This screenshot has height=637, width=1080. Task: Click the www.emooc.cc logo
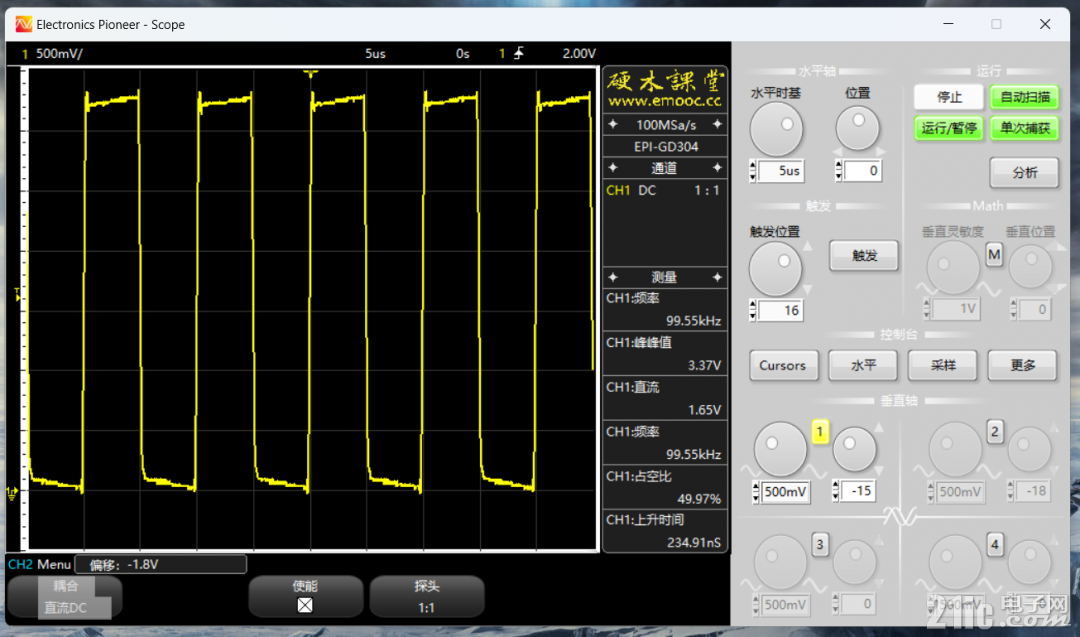(664, 89)
